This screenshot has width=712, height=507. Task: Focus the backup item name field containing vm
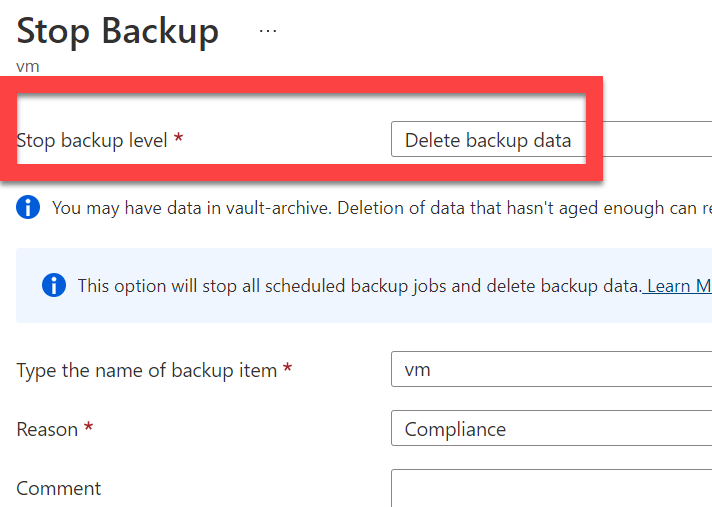pos(551,369)
